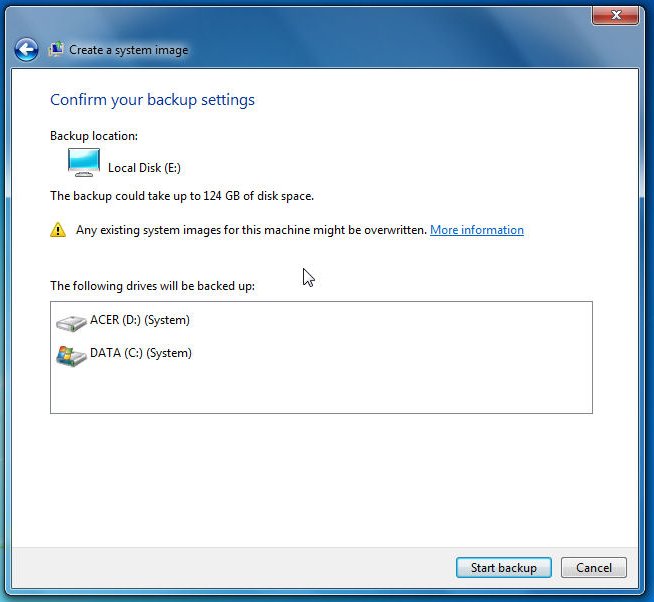Click 'The following drives will be backed up' label
Viewport: 654px width, 602px height.
[152, 286]
